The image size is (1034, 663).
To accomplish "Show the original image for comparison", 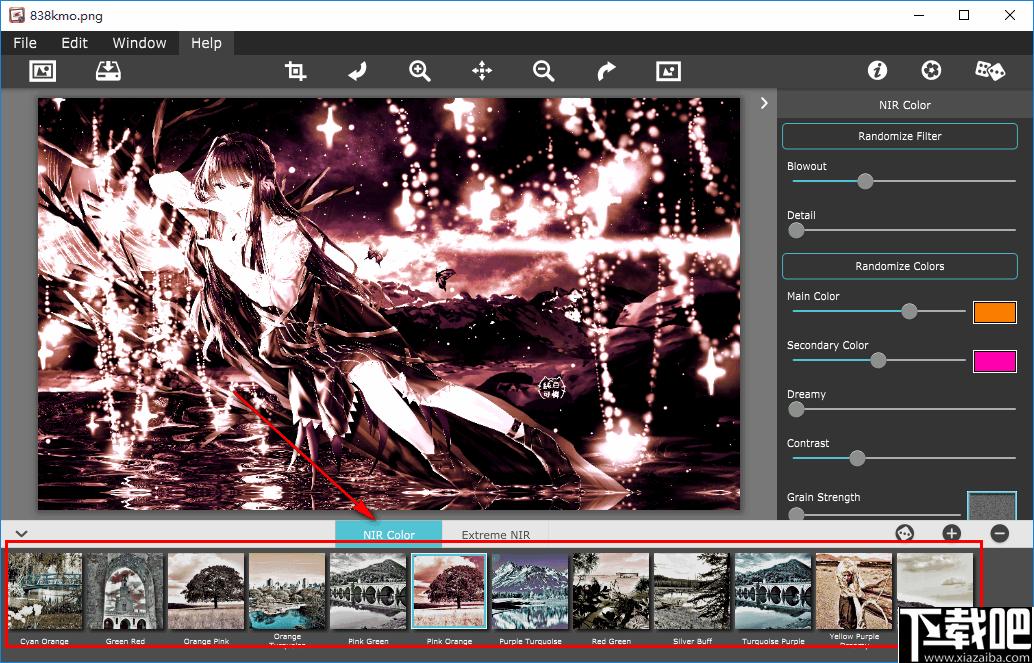I will pyautogui.click(x=668, y=71).
